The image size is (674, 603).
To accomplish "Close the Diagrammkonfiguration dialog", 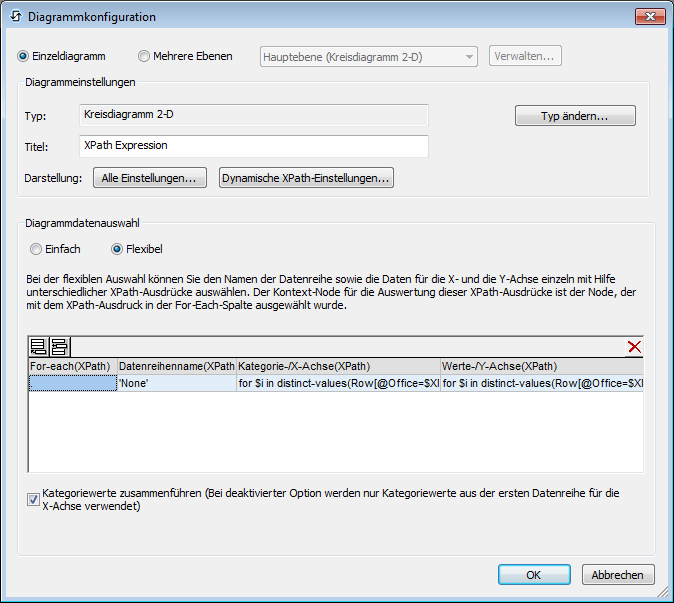I will coord(650,16).
